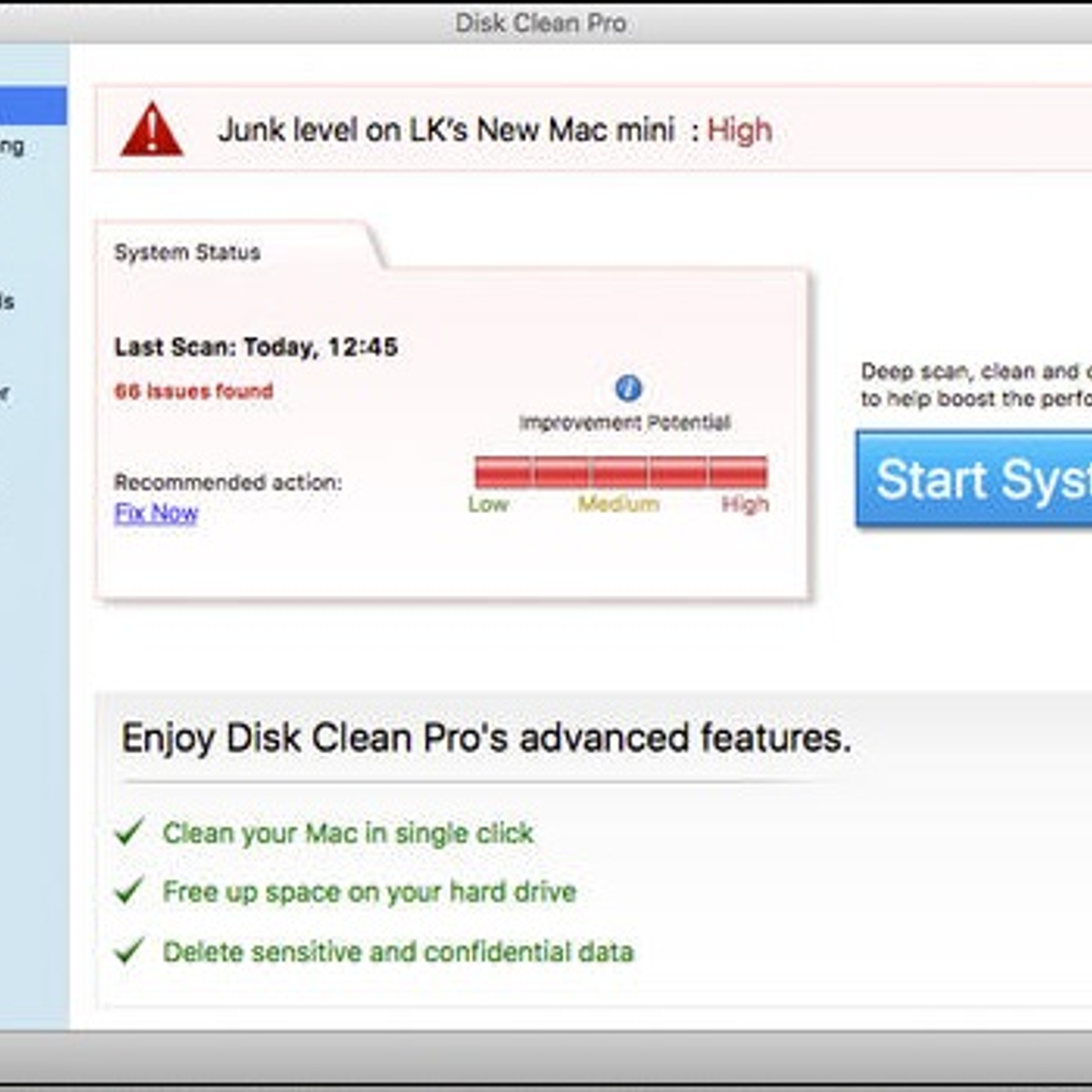Click 'Clean your Mac in single click' text
Image resolution: width=1092 pixels, height=1092 pixels.
[x=349, y=833]
